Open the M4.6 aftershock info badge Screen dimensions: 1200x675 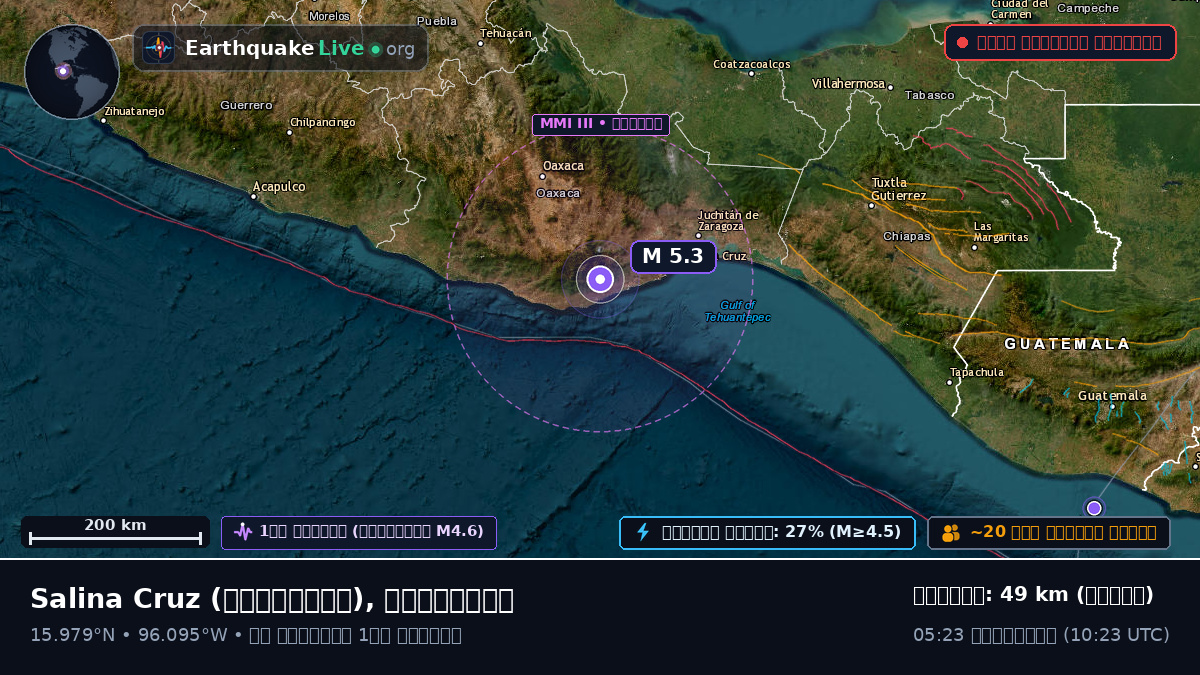(x=359, y=532)
